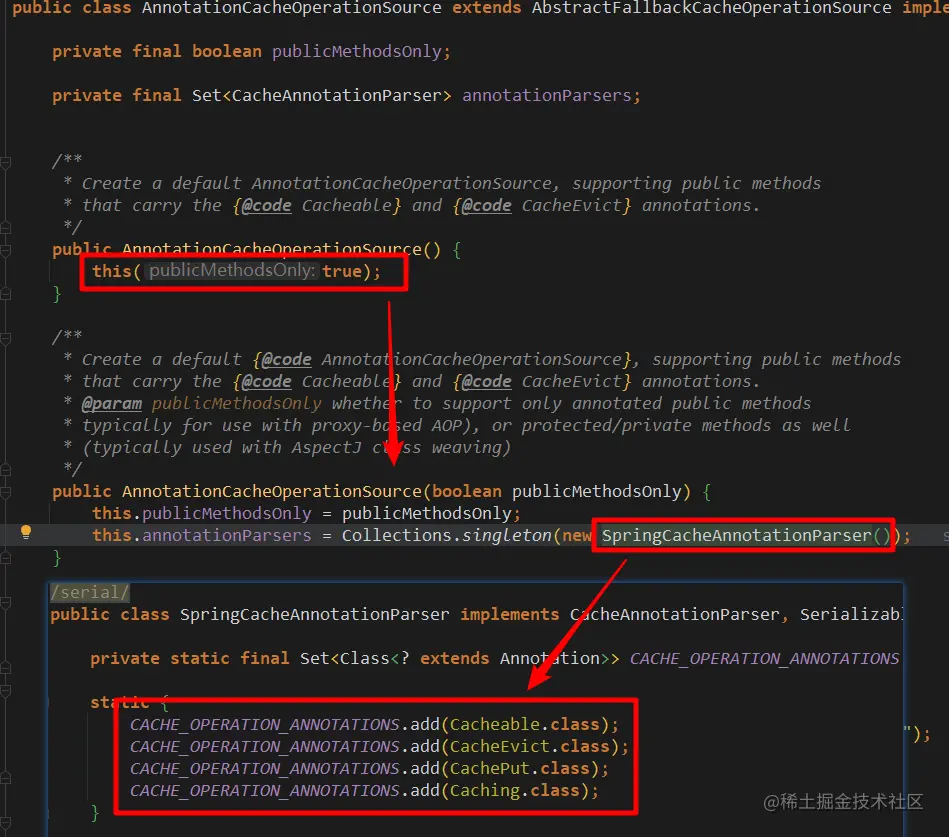Click the implements keyword in the popup class line
The height and width of the screenshot is (837, 949).
coord(510,614)
